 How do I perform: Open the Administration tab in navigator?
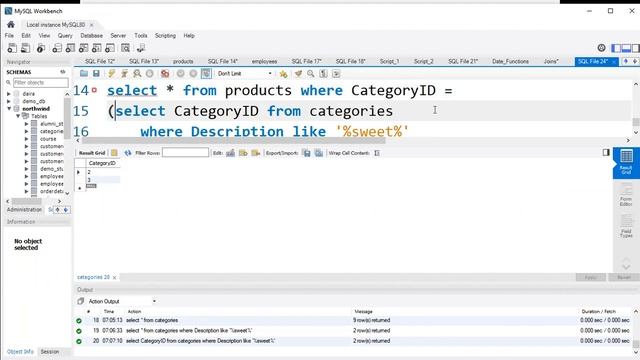[24, 209]
